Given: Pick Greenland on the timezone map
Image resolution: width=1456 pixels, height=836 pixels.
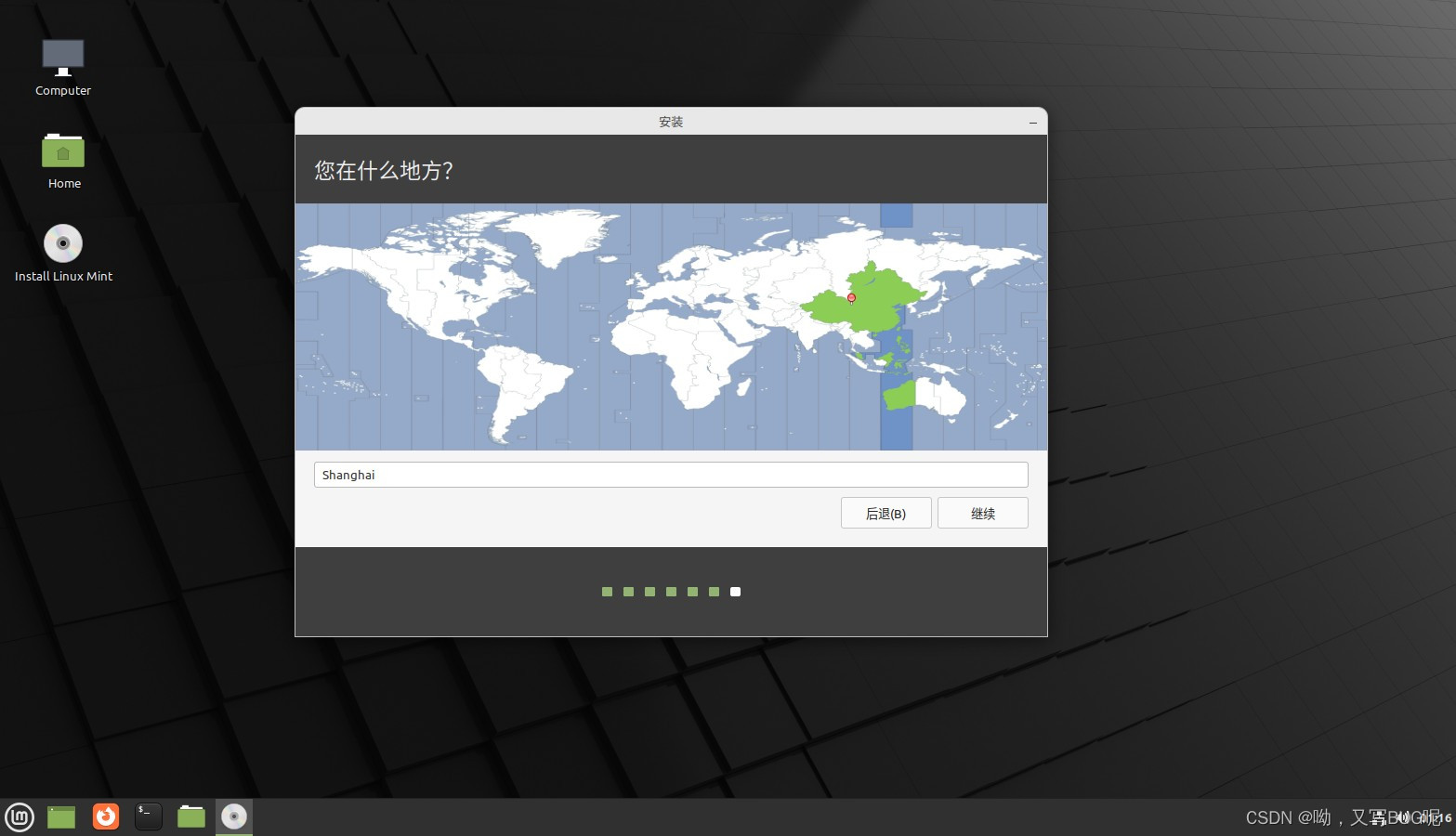Looking at the screenshot, I should point(567,237).
